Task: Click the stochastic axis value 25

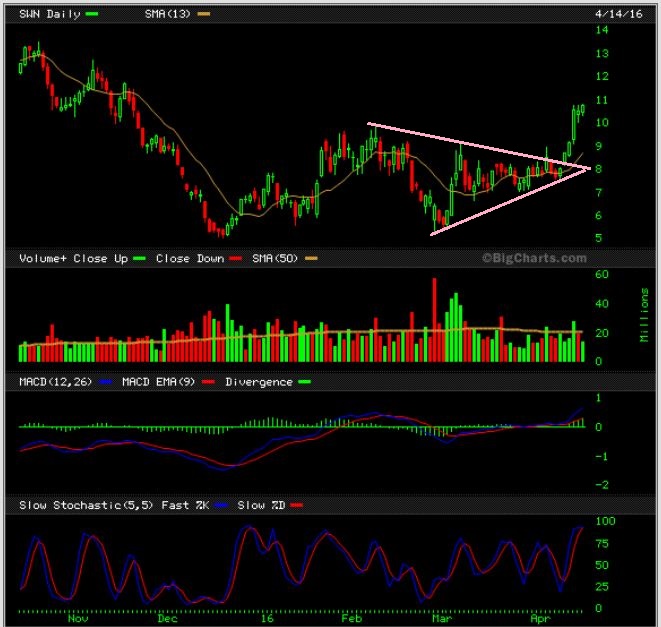Action: pyautogui.click(x=602, y=587)
